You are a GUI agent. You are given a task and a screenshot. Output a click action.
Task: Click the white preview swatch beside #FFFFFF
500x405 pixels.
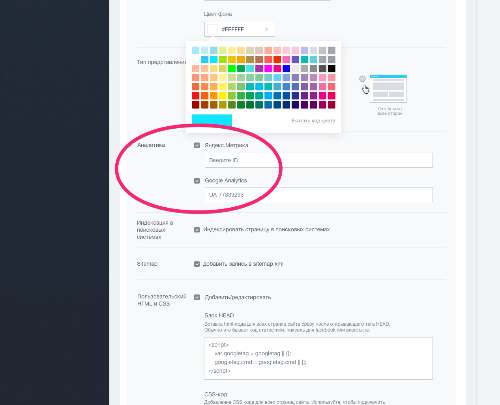[x=212, y=29]
